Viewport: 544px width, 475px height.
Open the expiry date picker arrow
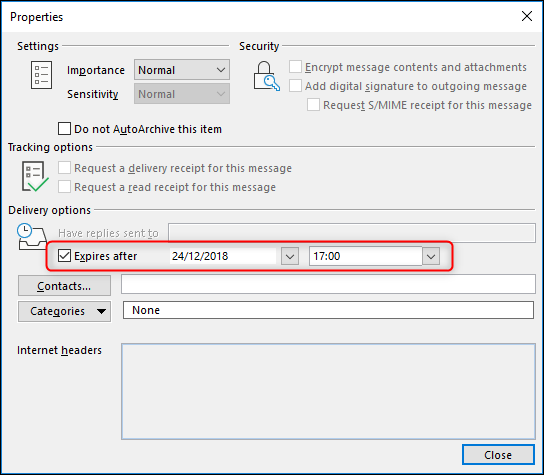(290, 256)
